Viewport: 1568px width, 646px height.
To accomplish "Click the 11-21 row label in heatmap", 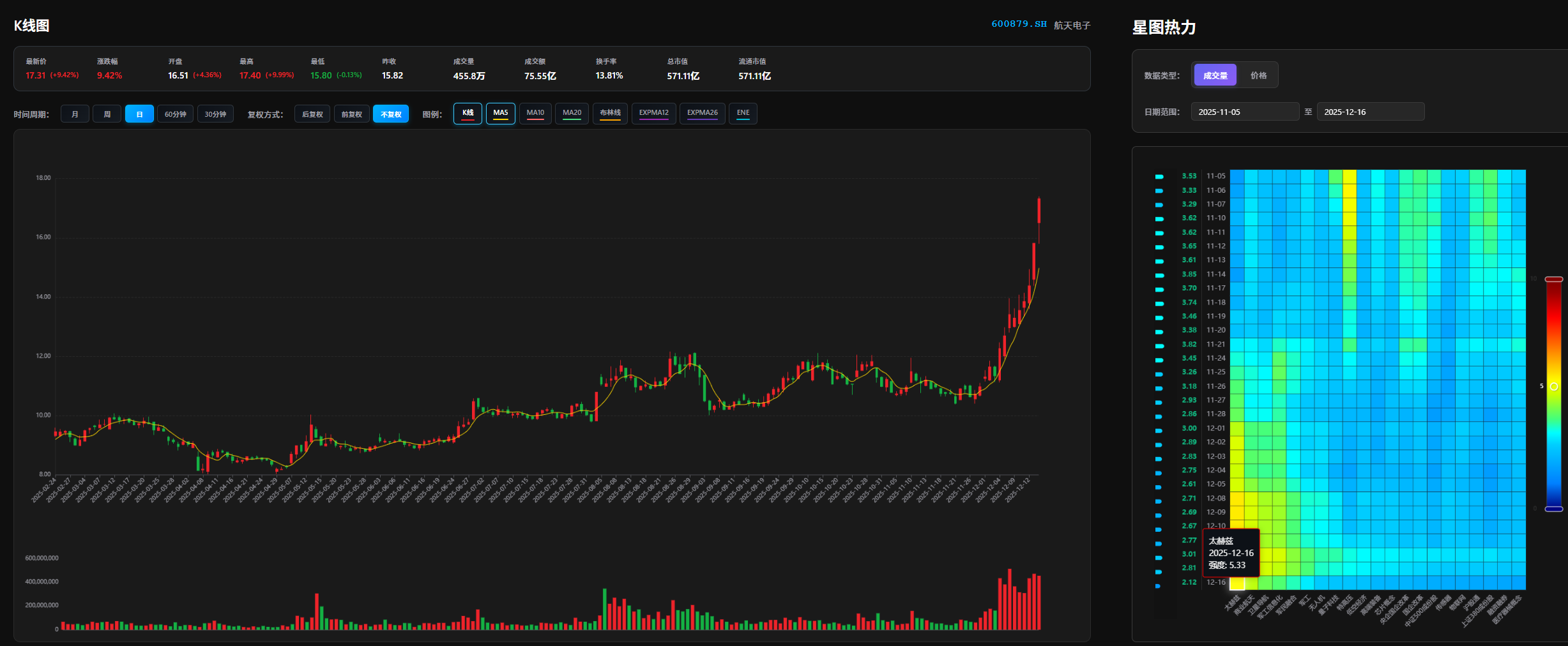I will coord(1215,344).
